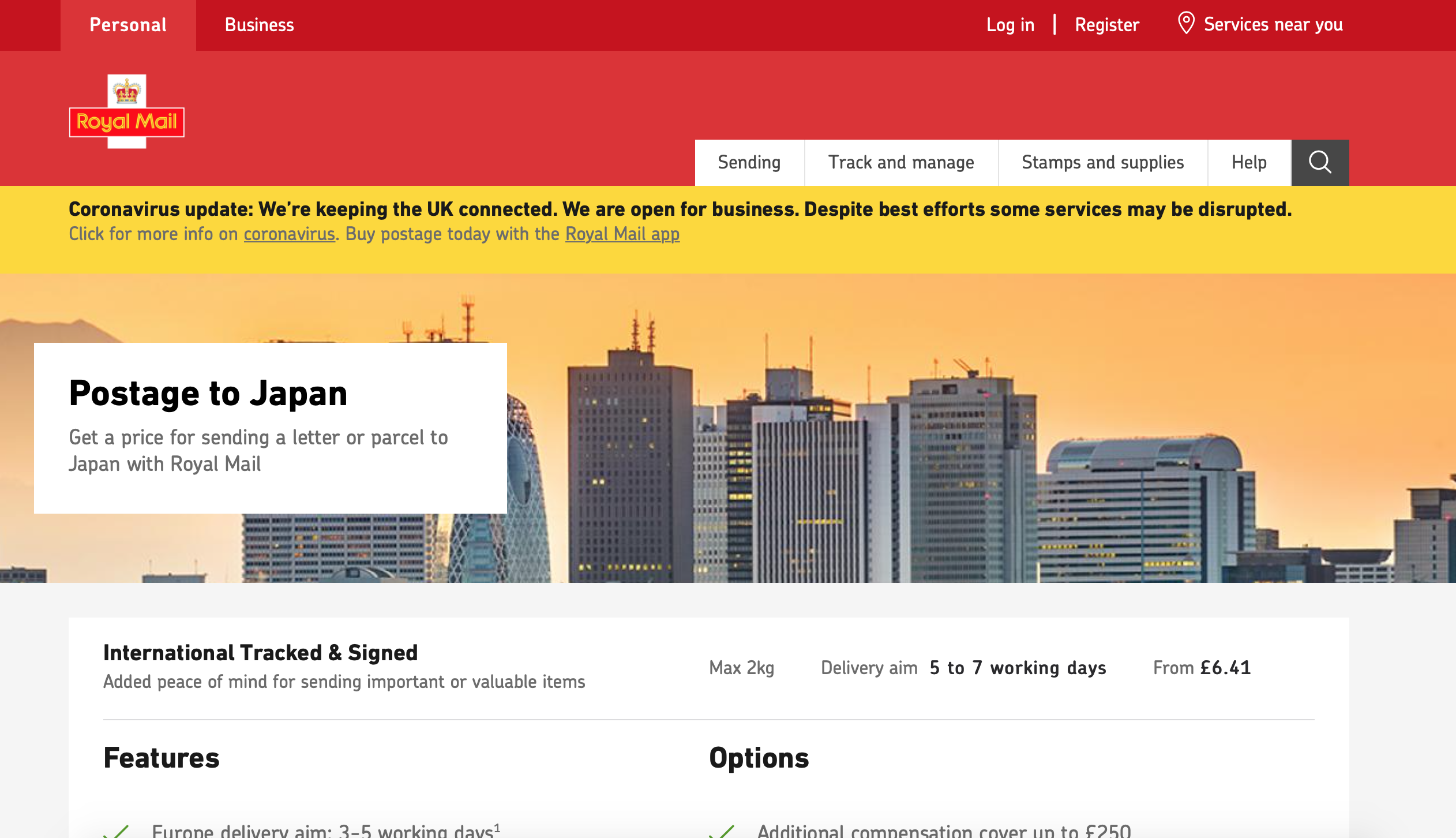Click International Tracked & Signed title

click(x=261, y=653)
